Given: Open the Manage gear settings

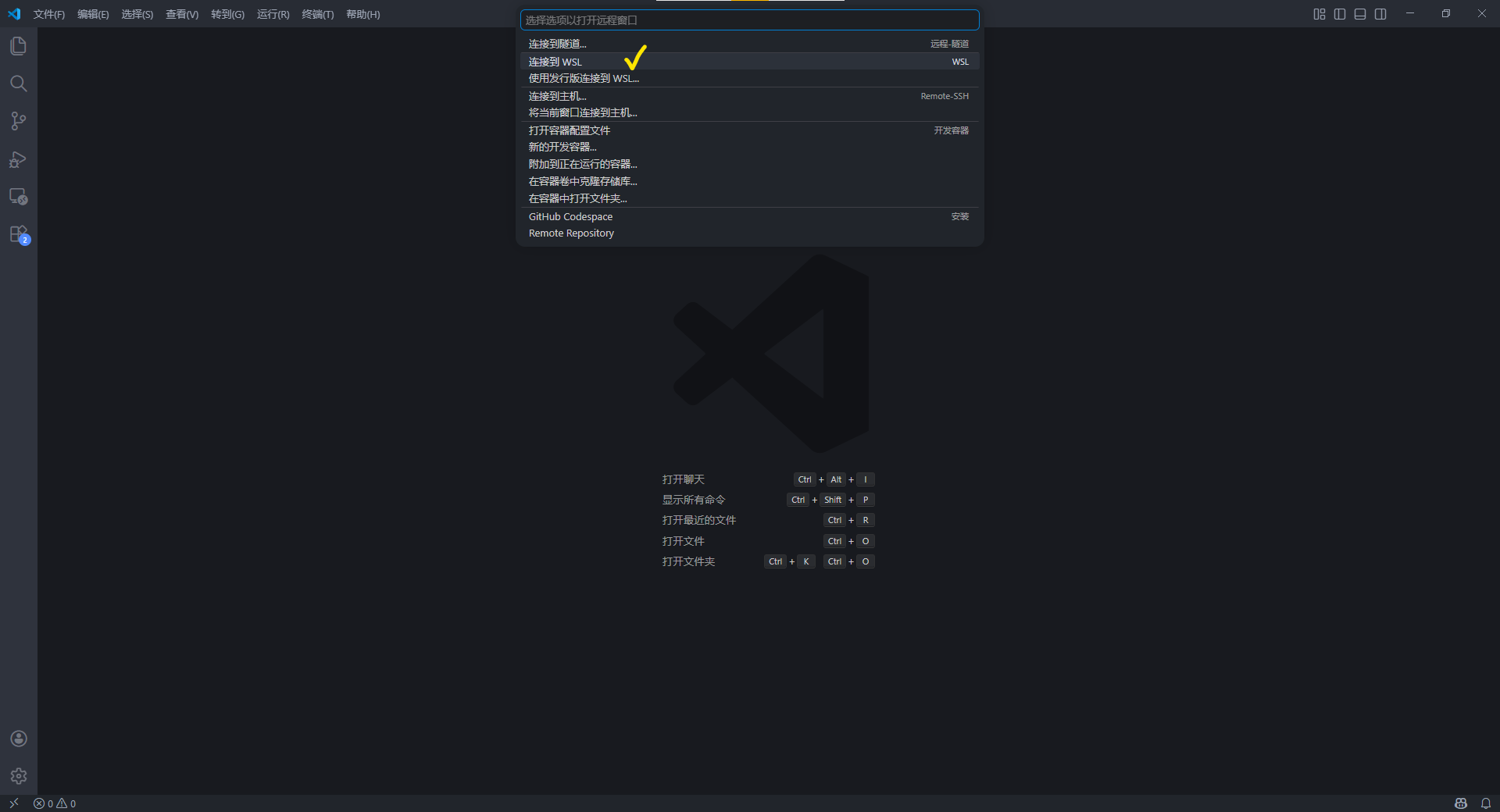Looking at the screenshot, I should (x=19, y=776).
